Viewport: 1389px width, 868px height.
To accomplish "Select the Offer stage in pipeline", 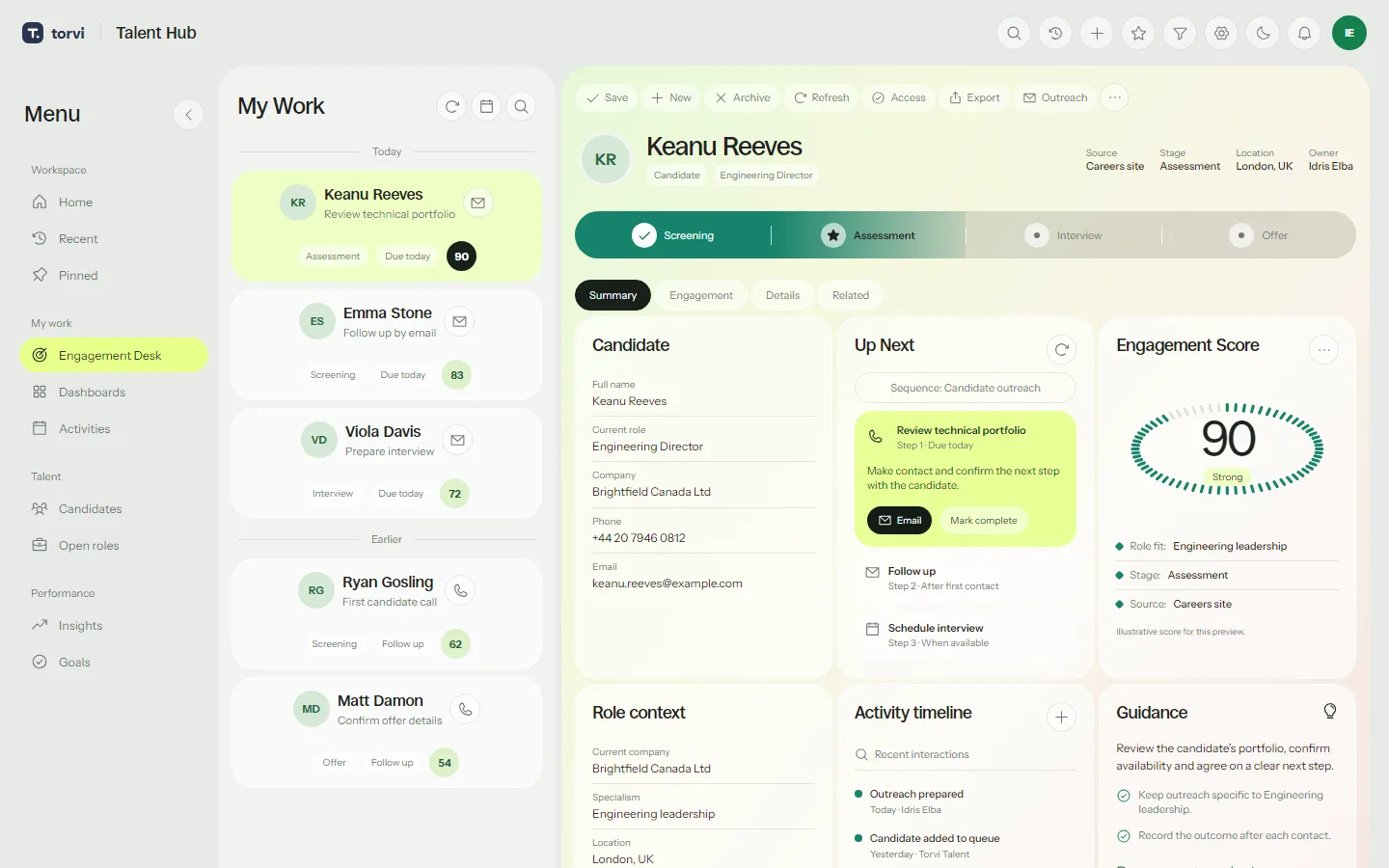I will tap(1260, 235).
